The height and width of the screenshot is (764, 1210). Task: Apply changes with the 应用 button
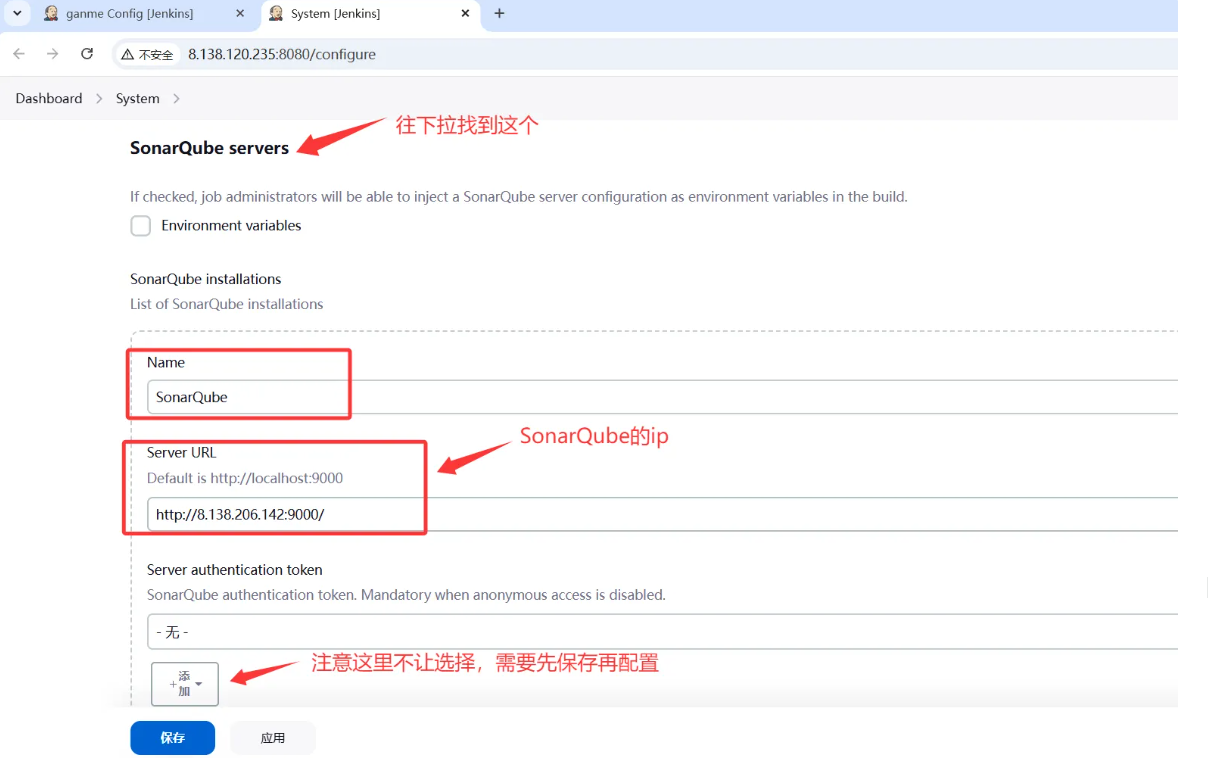click(x=273, y=738)
